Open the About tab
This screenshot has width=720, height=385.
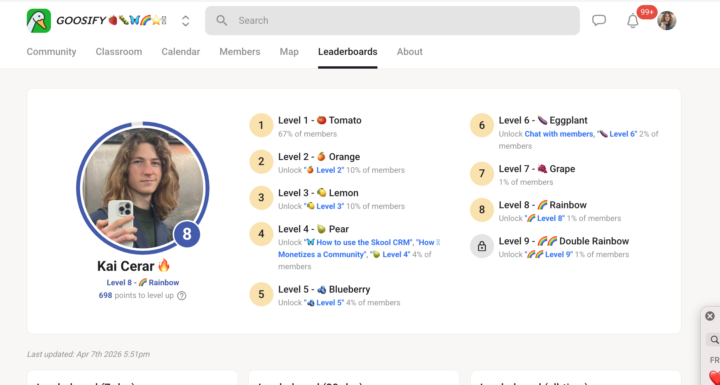410,51
